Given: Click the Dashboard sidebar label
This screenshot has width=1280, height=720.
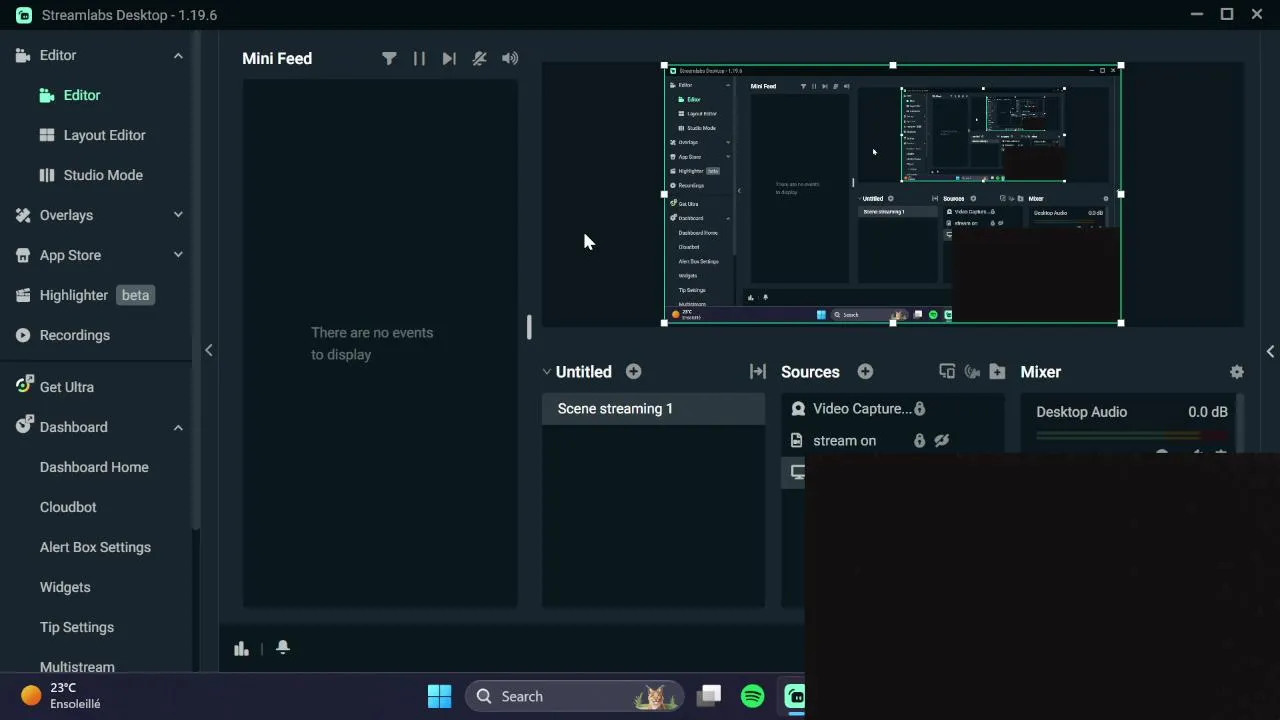Looking at the screenshot, I should click(73, 427).
